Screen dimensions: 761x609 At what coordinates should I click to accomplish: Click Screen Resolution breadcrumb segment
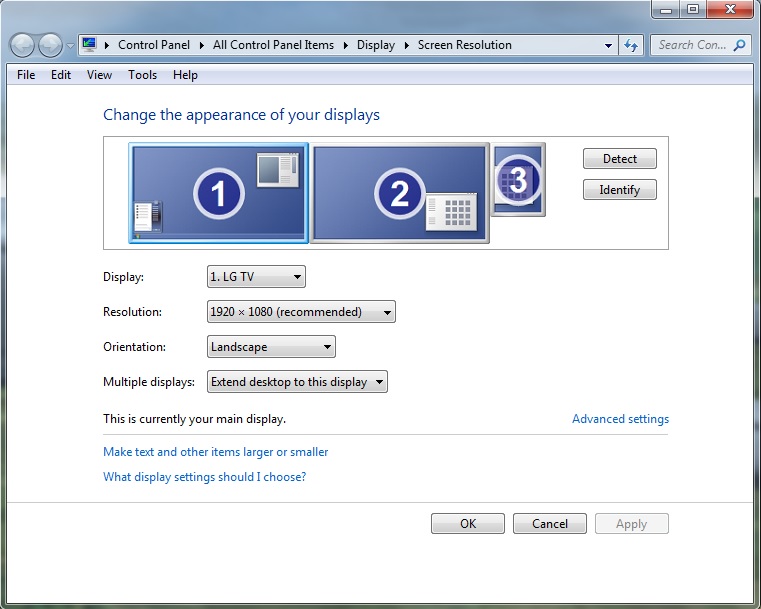464,45
